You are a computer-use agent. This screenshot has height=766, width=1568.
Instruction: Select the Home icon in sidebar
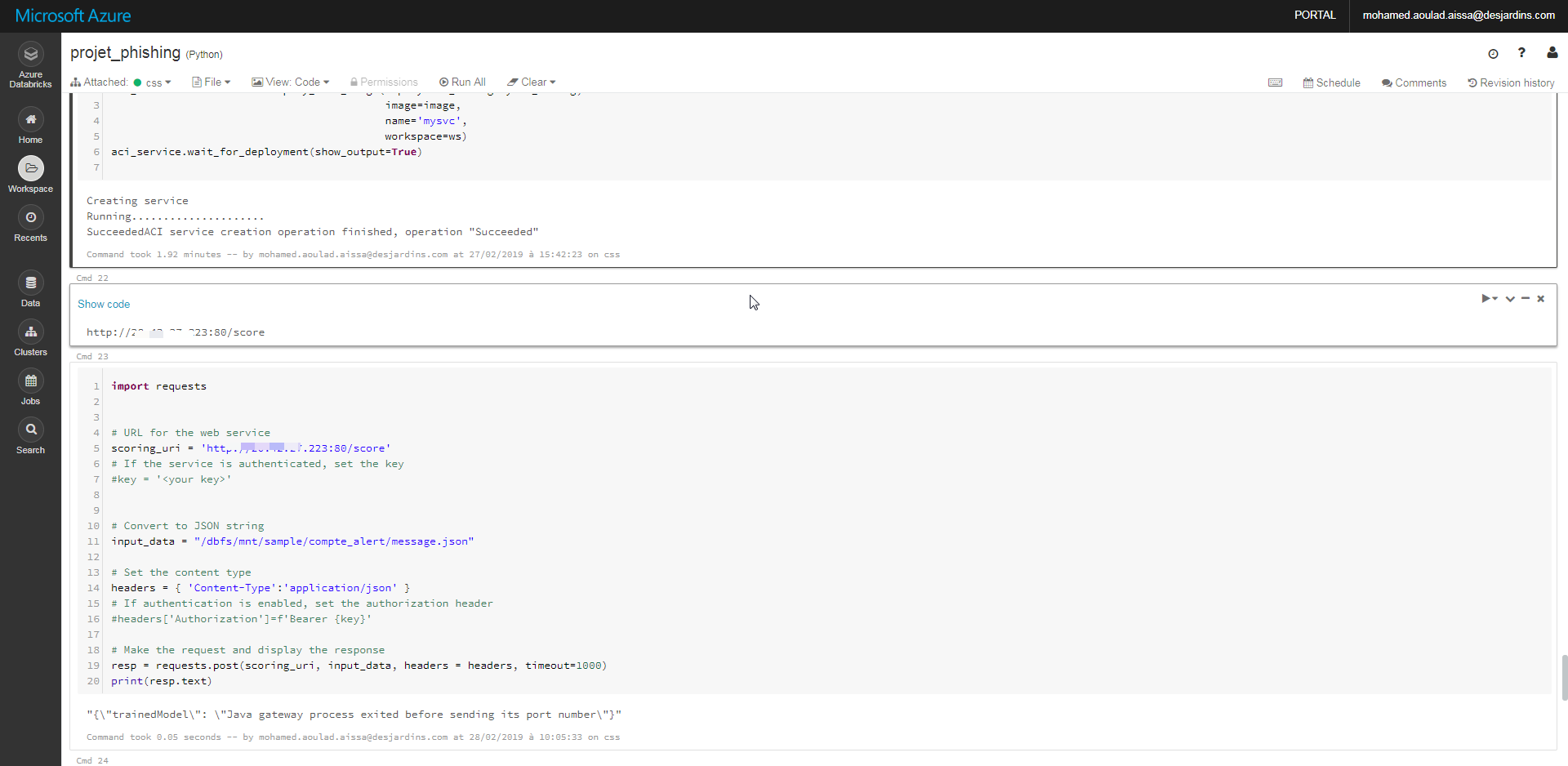[30, 125]
